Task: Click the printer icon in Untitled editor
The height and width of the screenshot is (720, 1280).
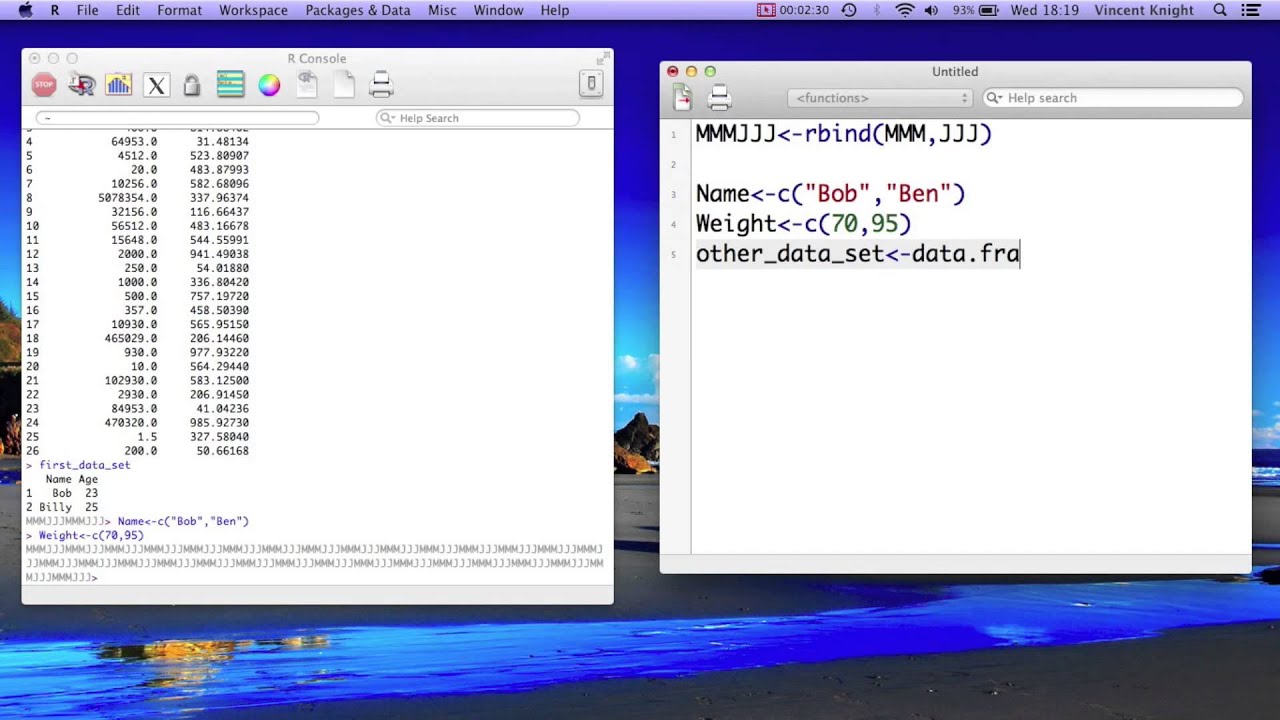Action: point(720,97)
